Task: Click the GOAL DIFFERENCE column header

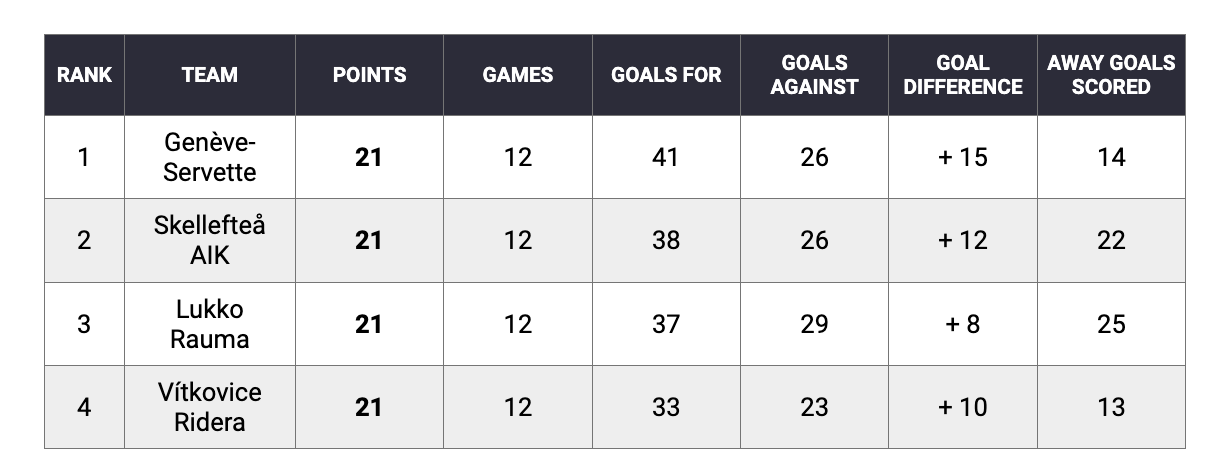Action: pos(962,75)
